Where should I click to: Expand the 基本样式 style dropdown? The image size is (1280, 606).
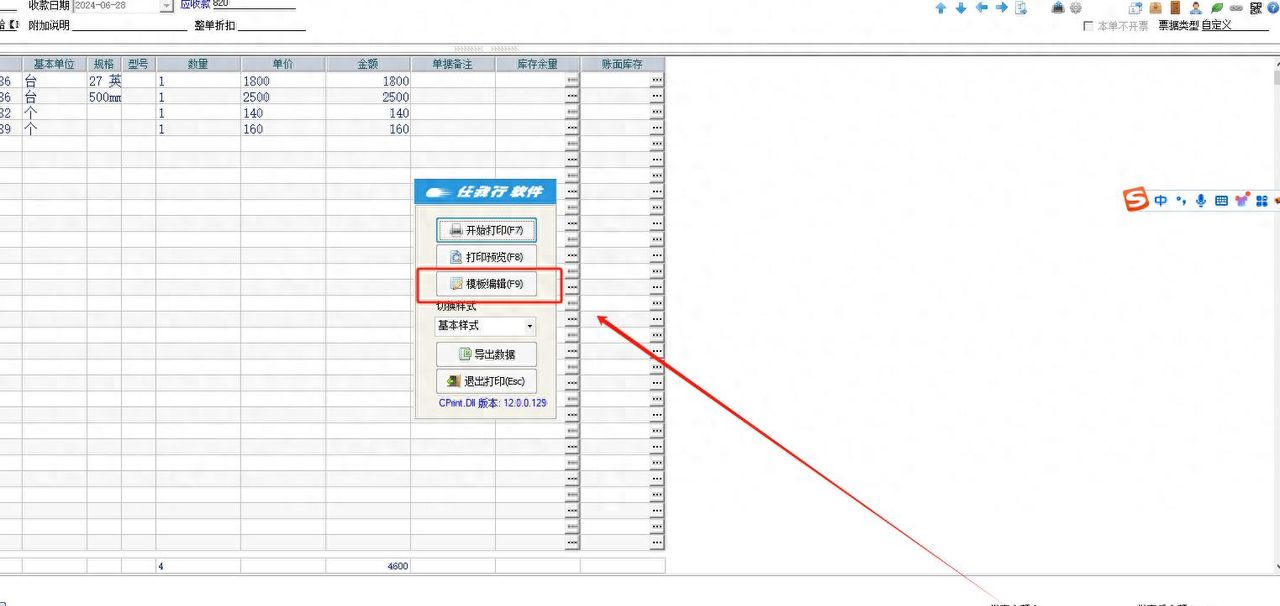(x=530, y=326)
